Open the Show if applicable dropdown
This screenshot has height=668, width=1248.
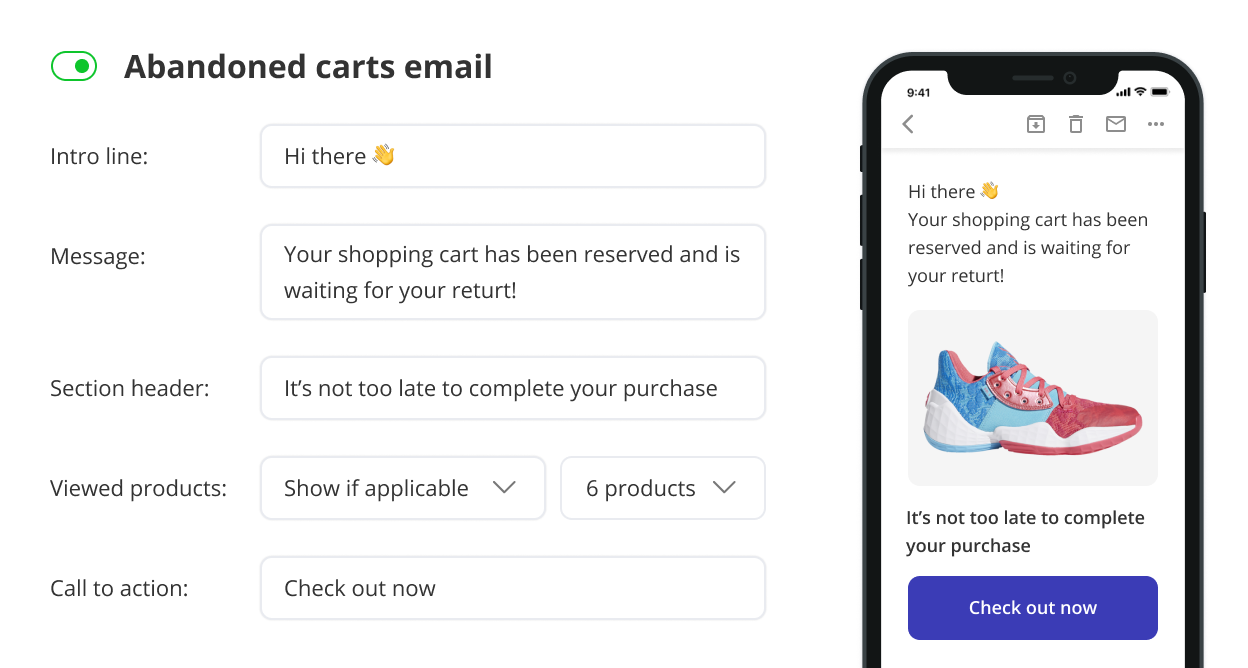click(403, 488)
